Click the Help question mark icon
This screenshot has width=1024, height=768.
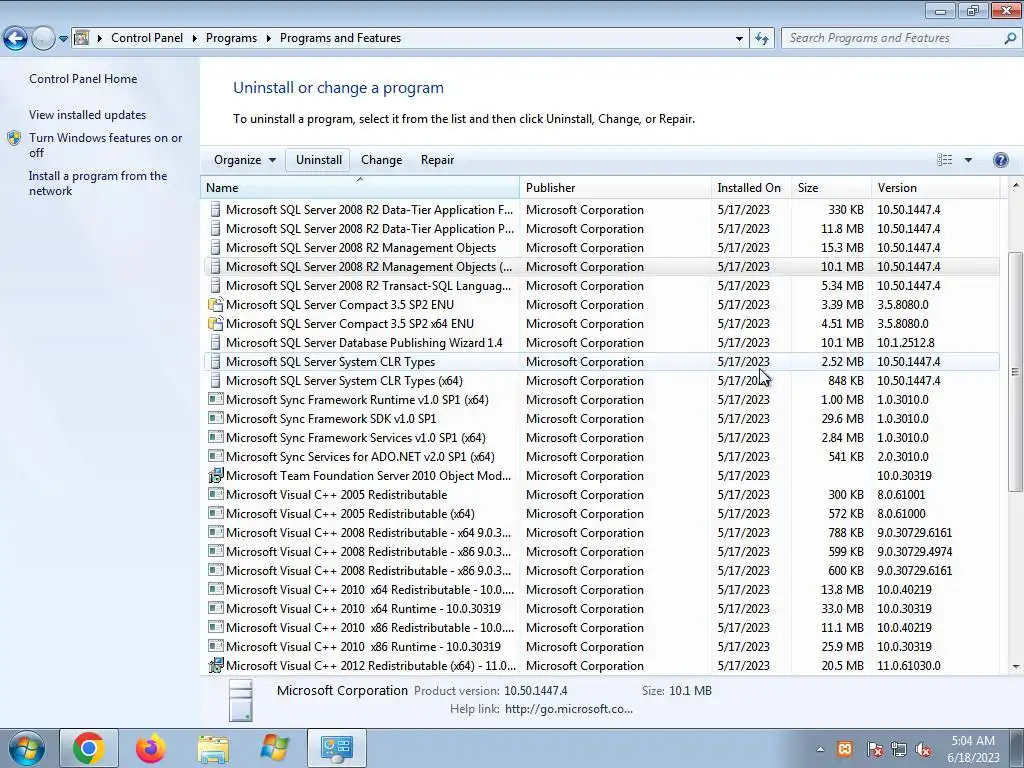coord(1000,160)
